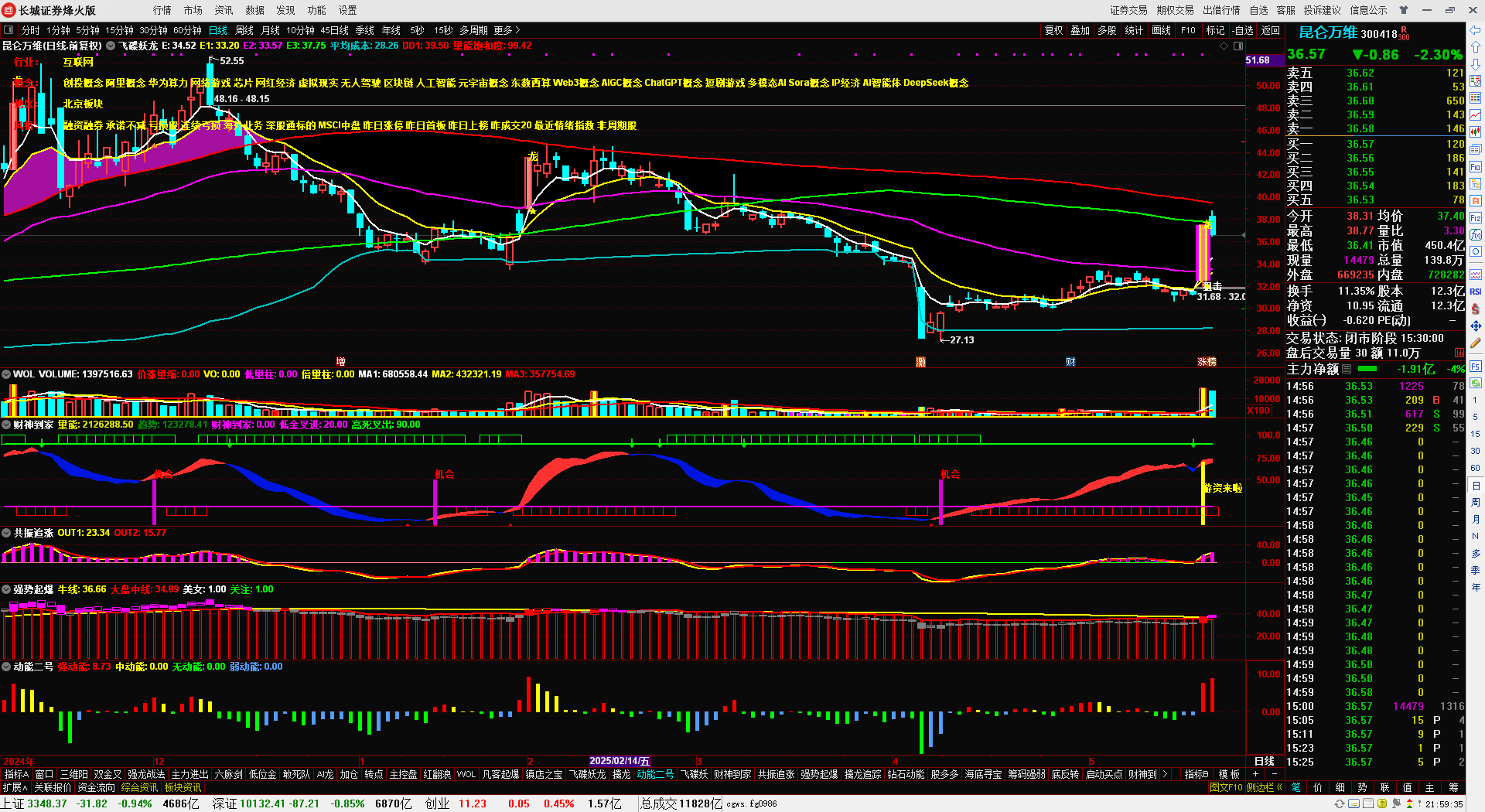Viewport: 1485px width, 812px height.
Task: Collapse the panel via 侧边栏 button
Action: (x=1265, y=787)
